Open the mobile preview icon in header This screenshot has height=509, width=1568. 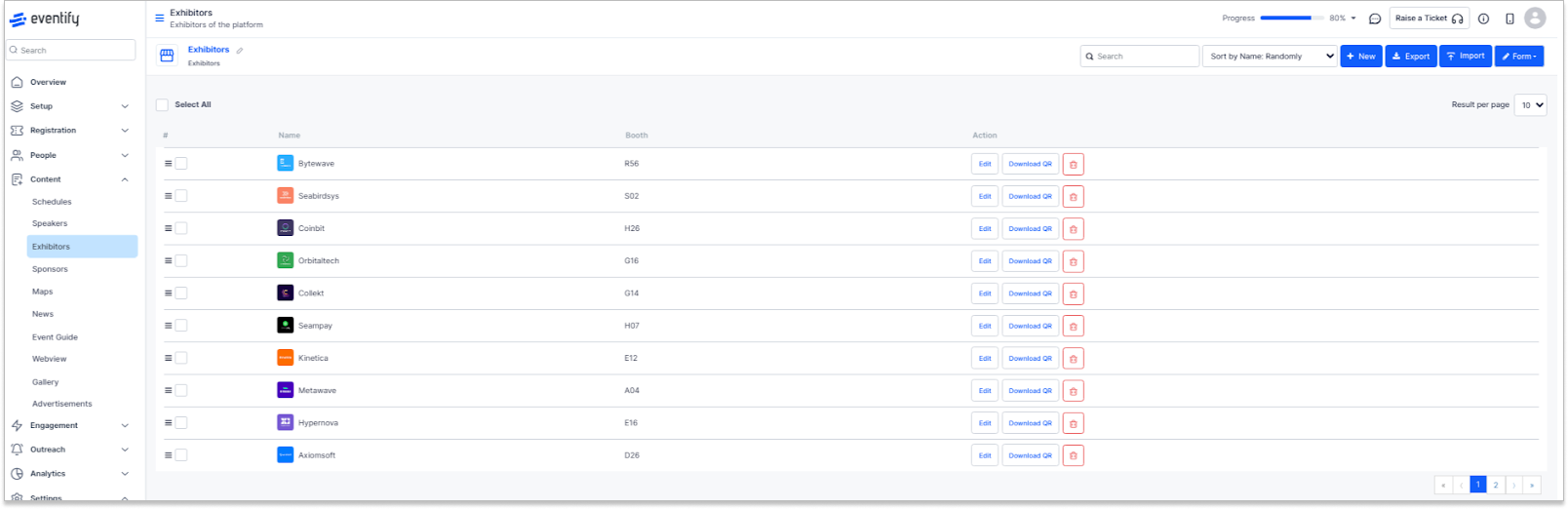(x=1509, y=19)
